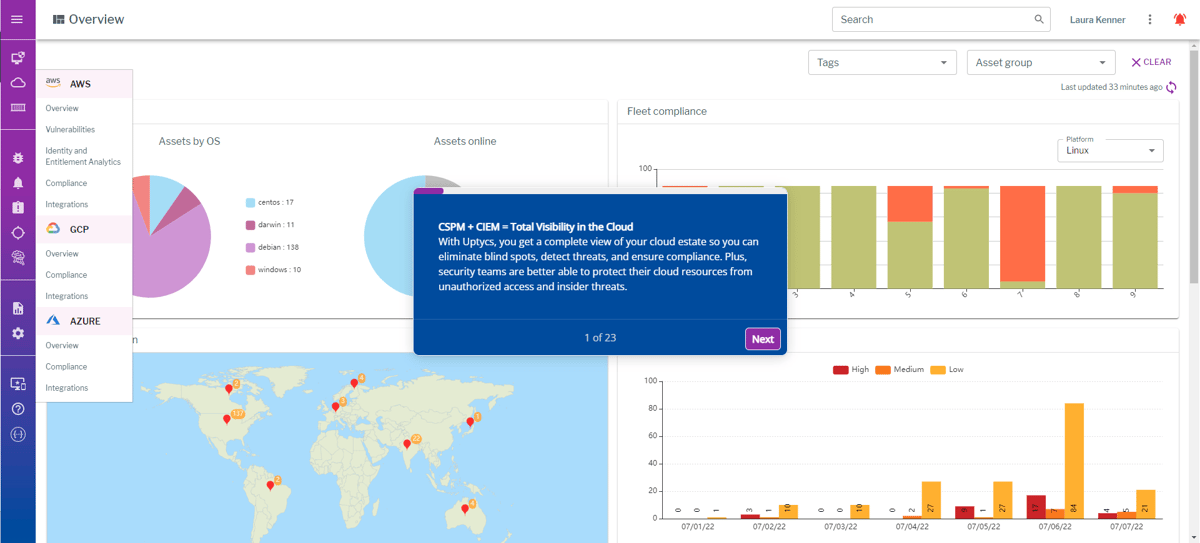
Task: Click the red notification bell icon
Action: (1180, 19)
